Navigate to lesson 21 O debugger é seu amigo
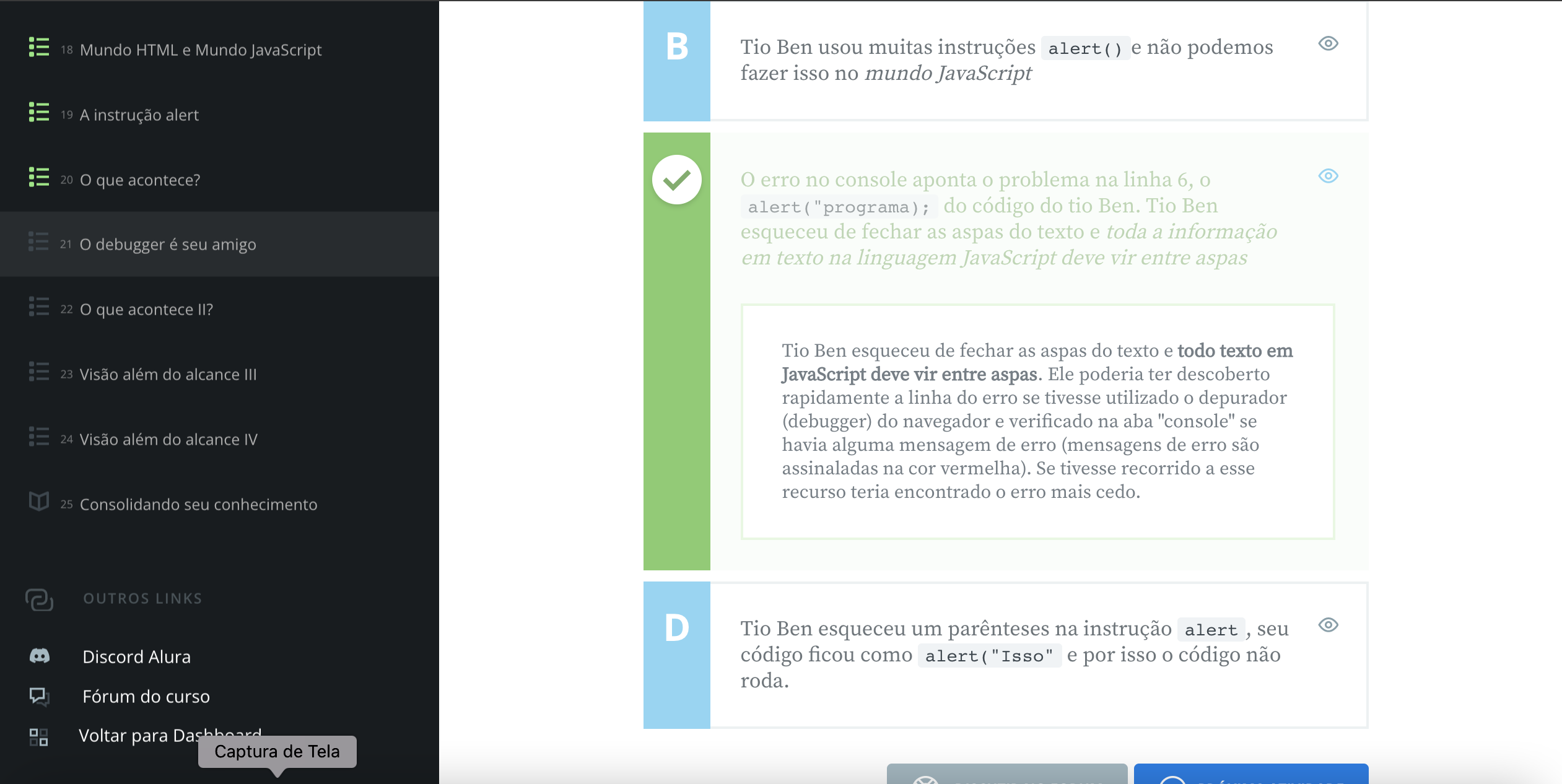The image size is (1562, 784). 167,243
